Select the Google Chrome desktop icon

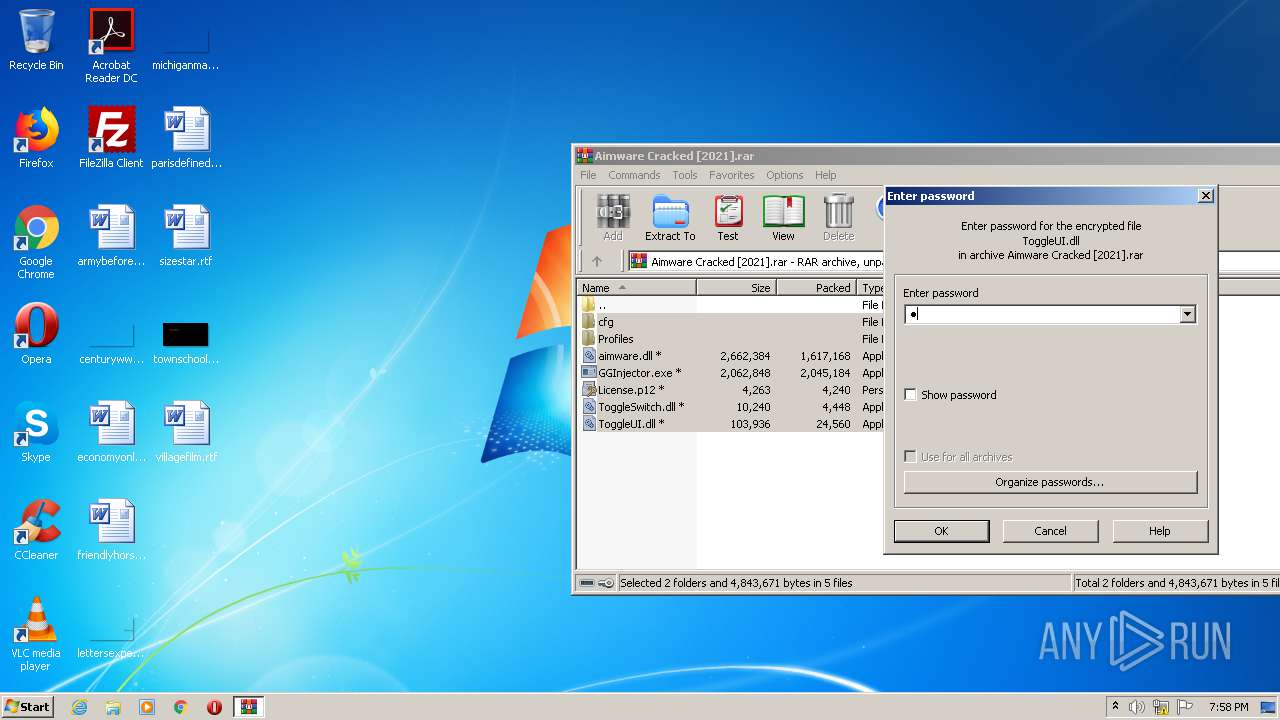pyautogui.click(x=36, y=242)
